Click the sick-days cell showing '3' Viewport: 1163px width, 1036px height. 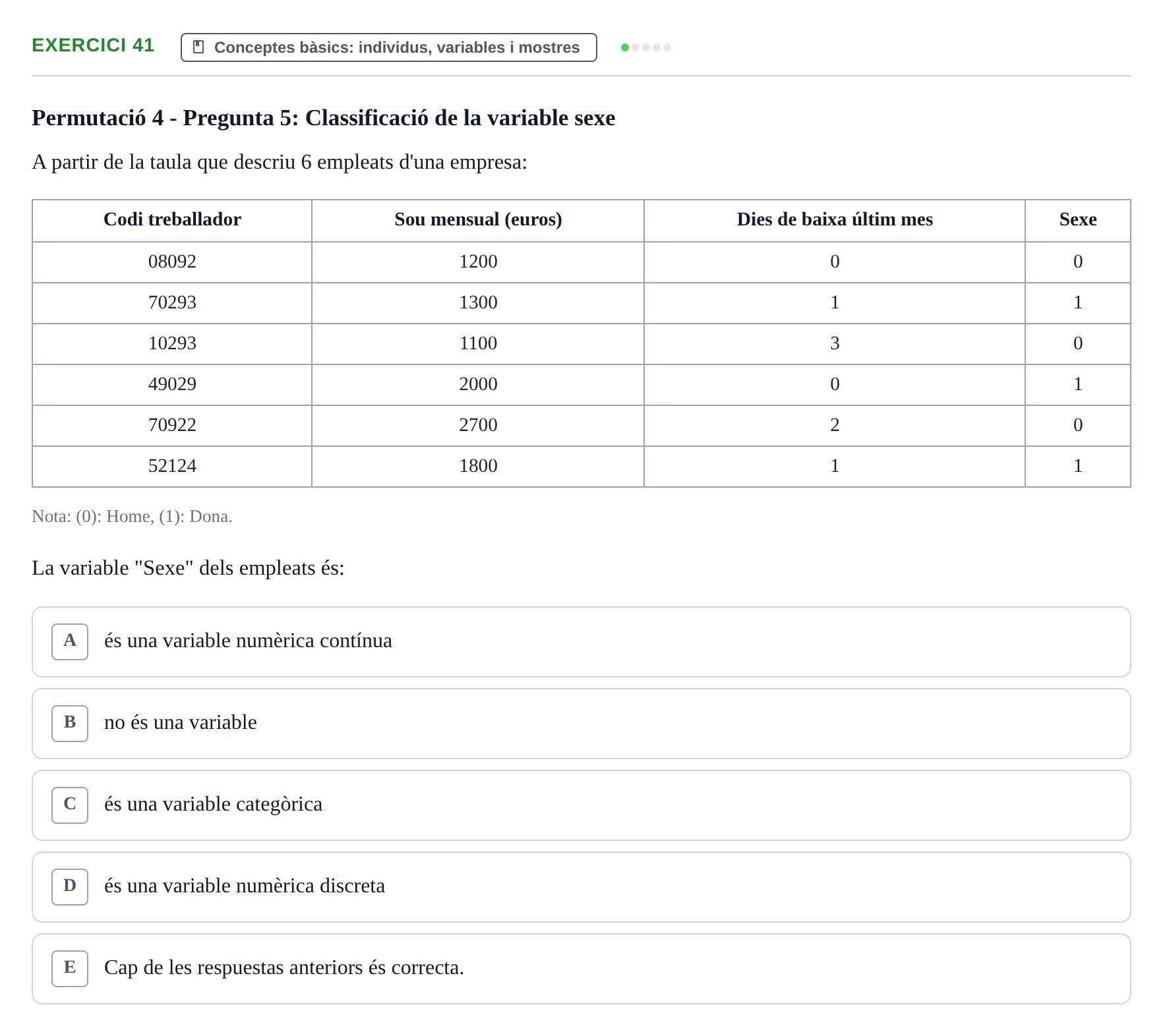[835, 344]
